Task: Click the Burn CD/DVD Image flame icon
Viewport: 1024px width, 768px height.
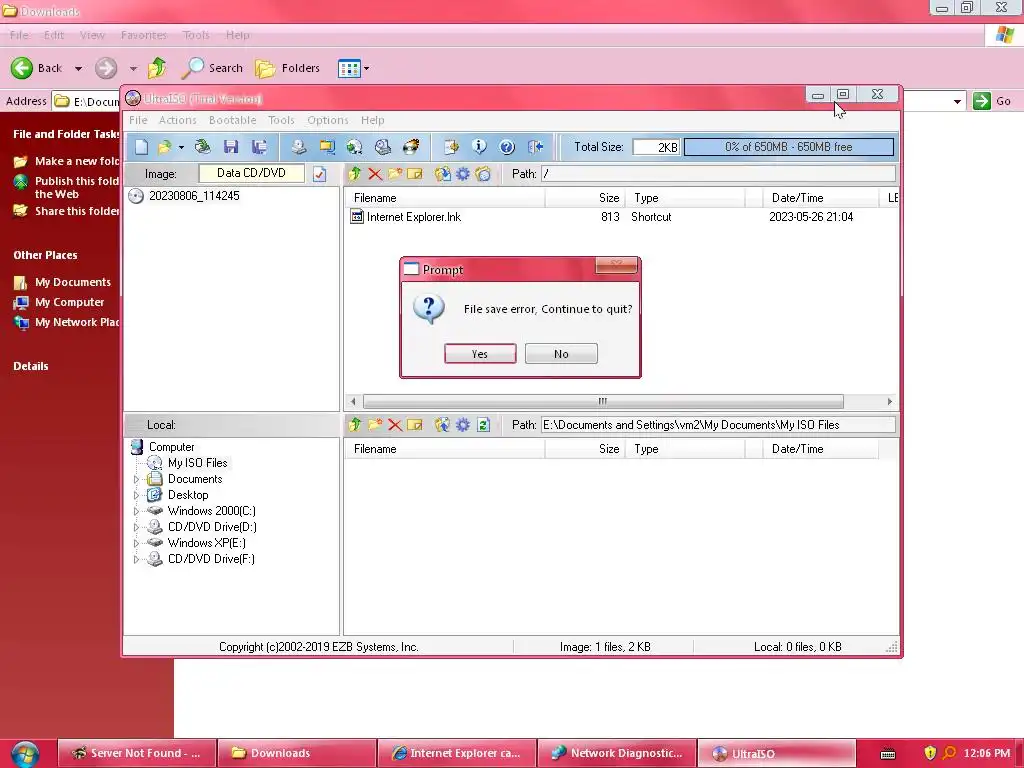Action: coord(411,147)
